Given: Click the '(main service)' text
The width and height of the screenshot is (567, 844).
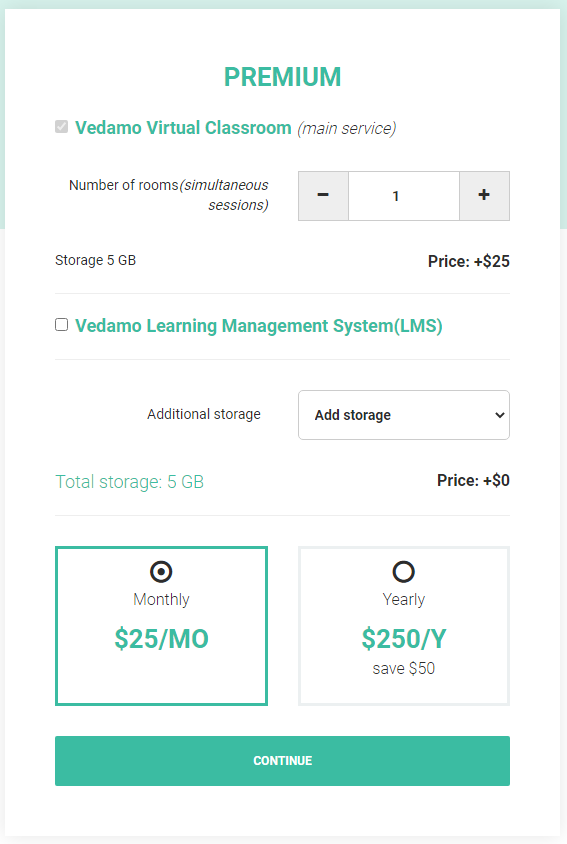Looking at the screenshot, I should (347, 128).
